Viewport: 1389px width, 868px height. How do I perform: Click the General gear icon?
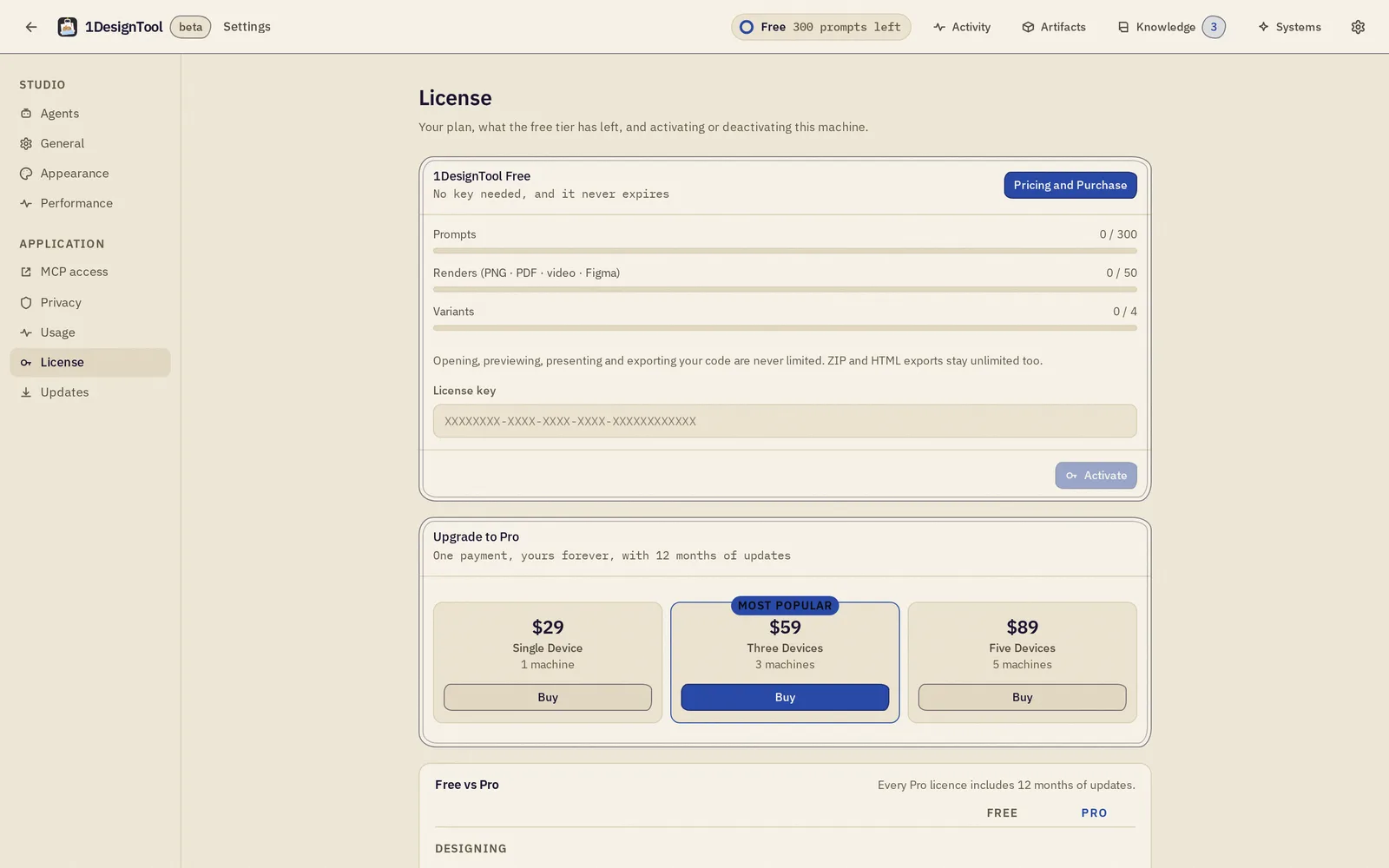[x=26, y=144]
